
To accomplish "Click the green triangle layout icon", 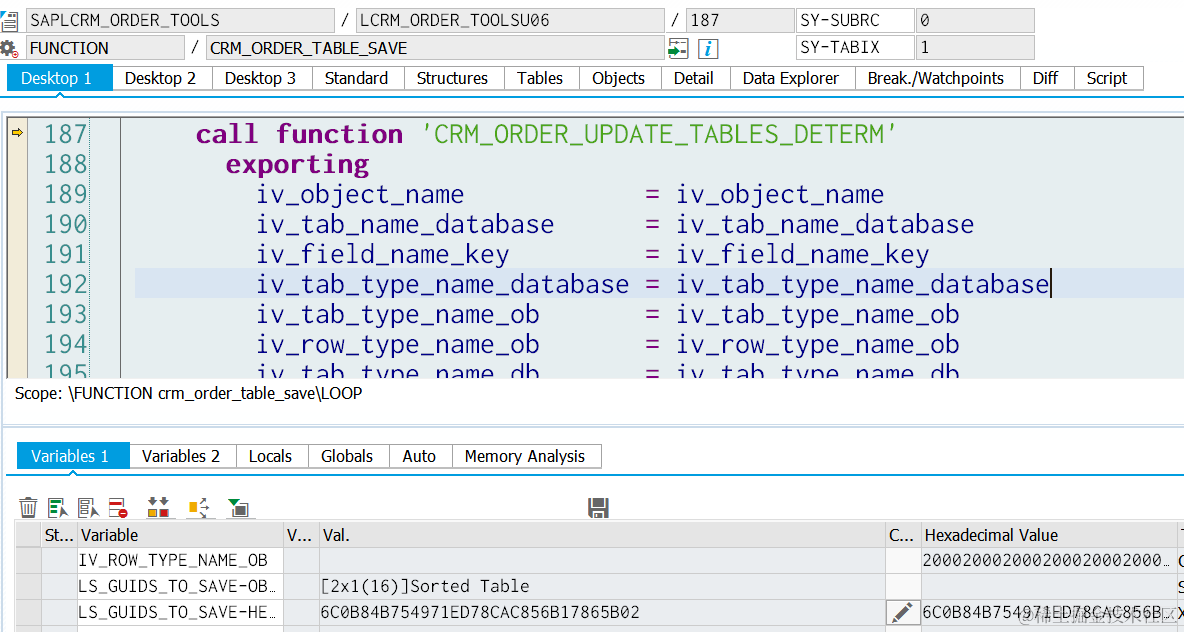I will coord(239,507).
